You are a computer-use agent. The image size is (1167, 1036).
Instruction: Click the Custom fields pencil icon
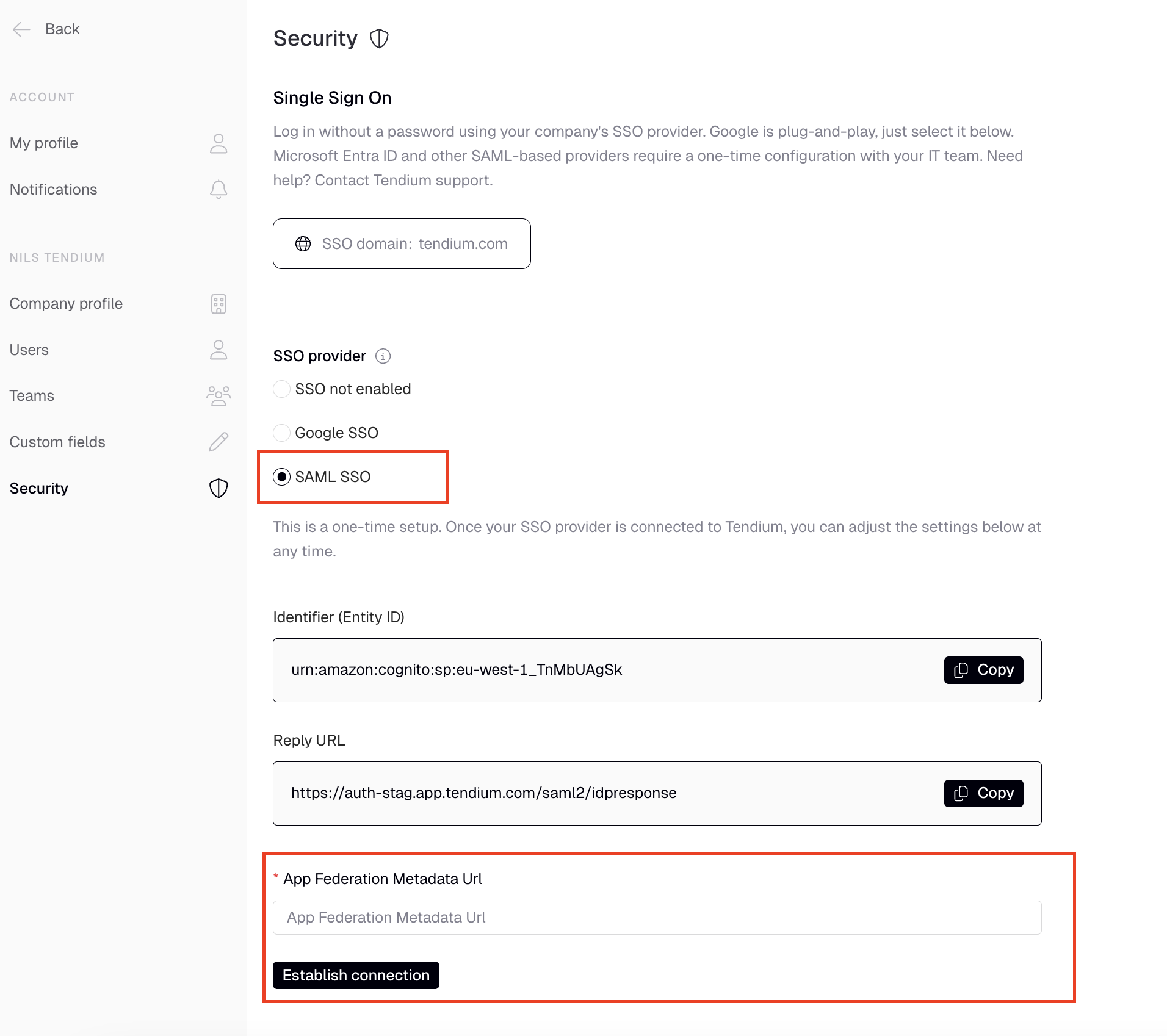pos(218,442)
